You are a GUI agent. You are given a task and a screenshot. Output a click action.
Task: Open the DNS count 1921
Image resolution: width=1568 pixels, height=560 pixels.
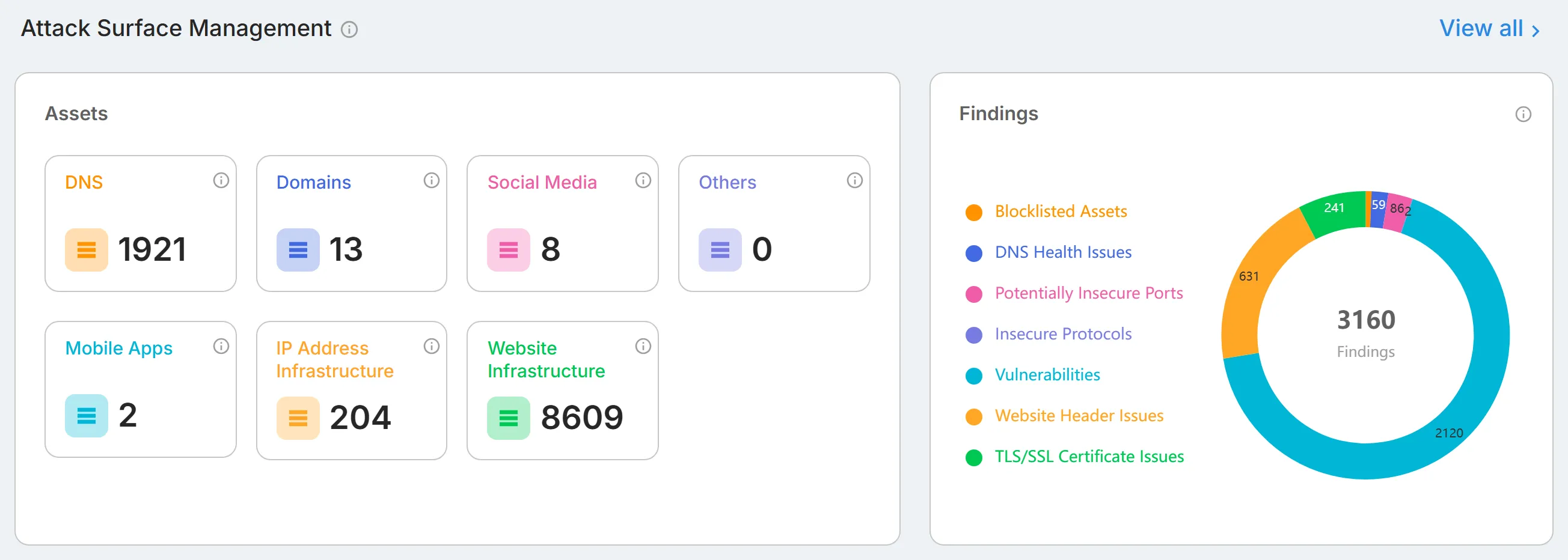[x=152, y=250]
